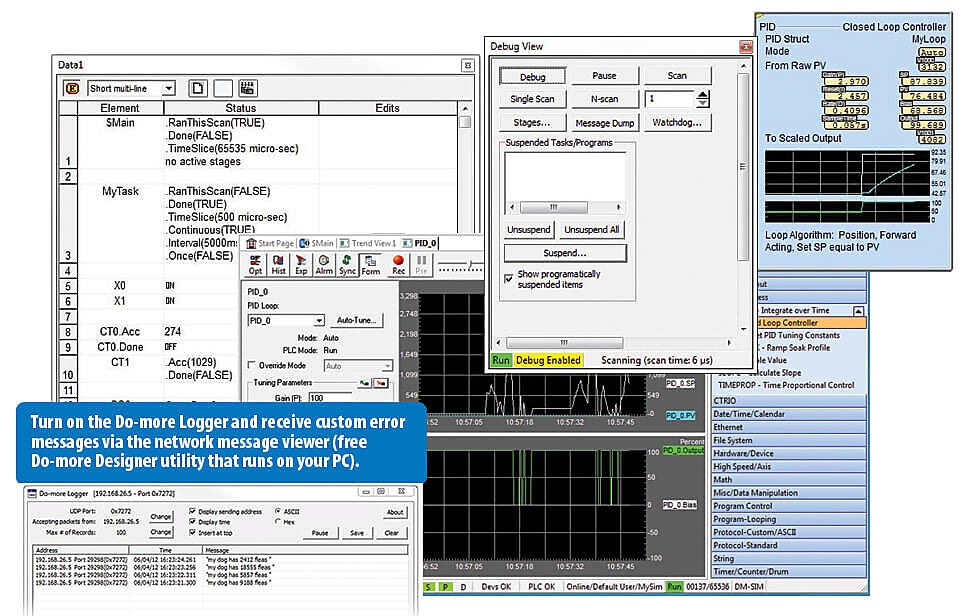Expand the Ethernet instruction category

click(789, 427)
